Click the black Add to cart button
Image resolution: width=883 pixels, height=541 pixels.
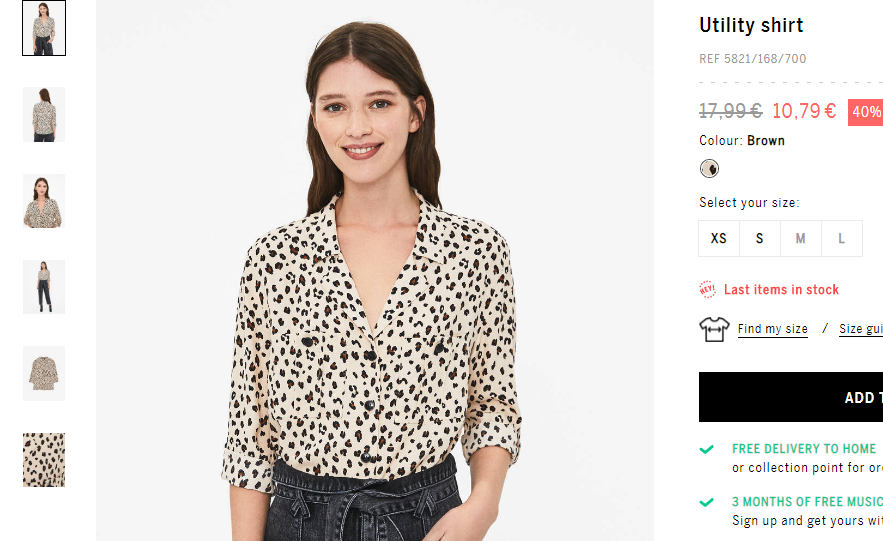791,397
